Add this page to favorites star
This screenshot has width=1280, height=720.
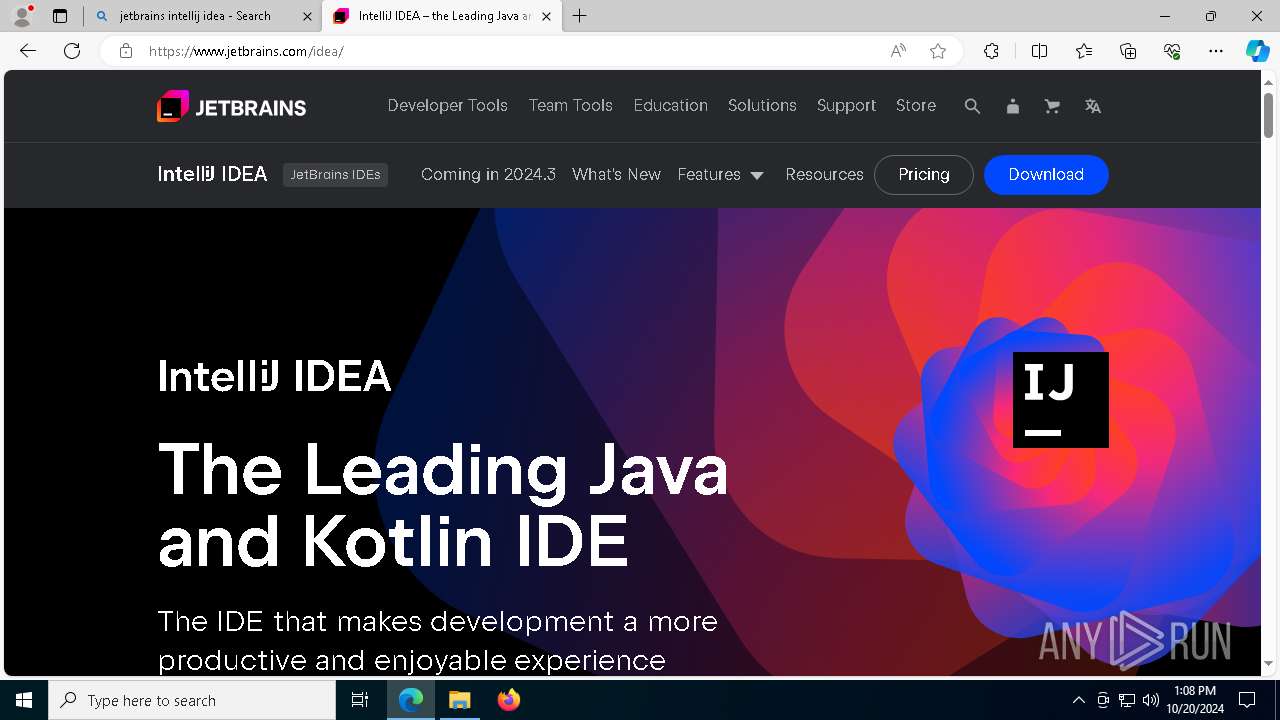point(938,51)
